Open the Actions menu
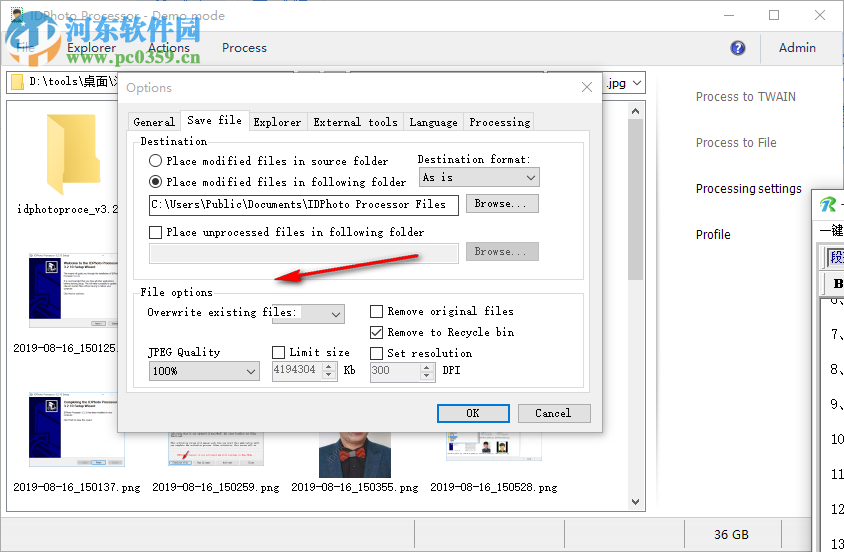This screenshot has width=844, height=552. pos(169,48)
